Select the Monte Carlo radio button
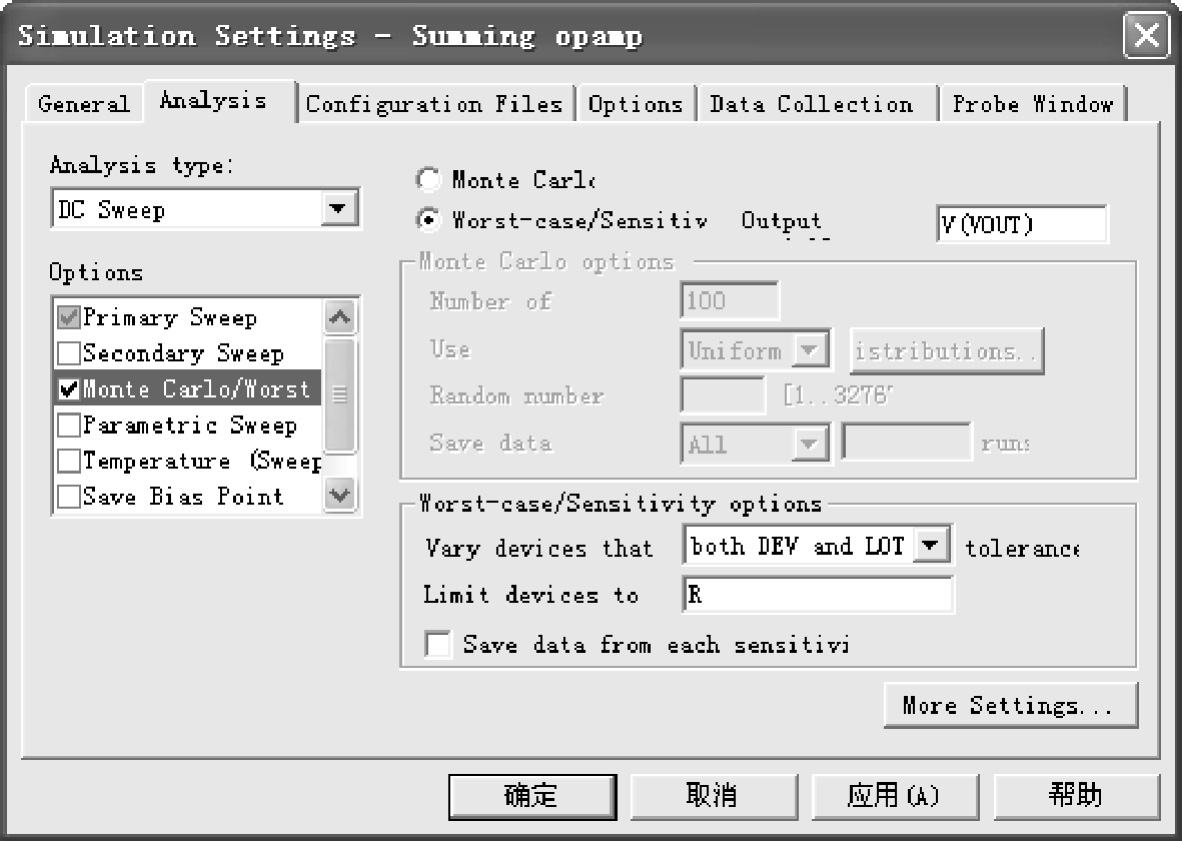Image resolution: width=1182 pixels, height=841 pixels. [x=428, y=181]
